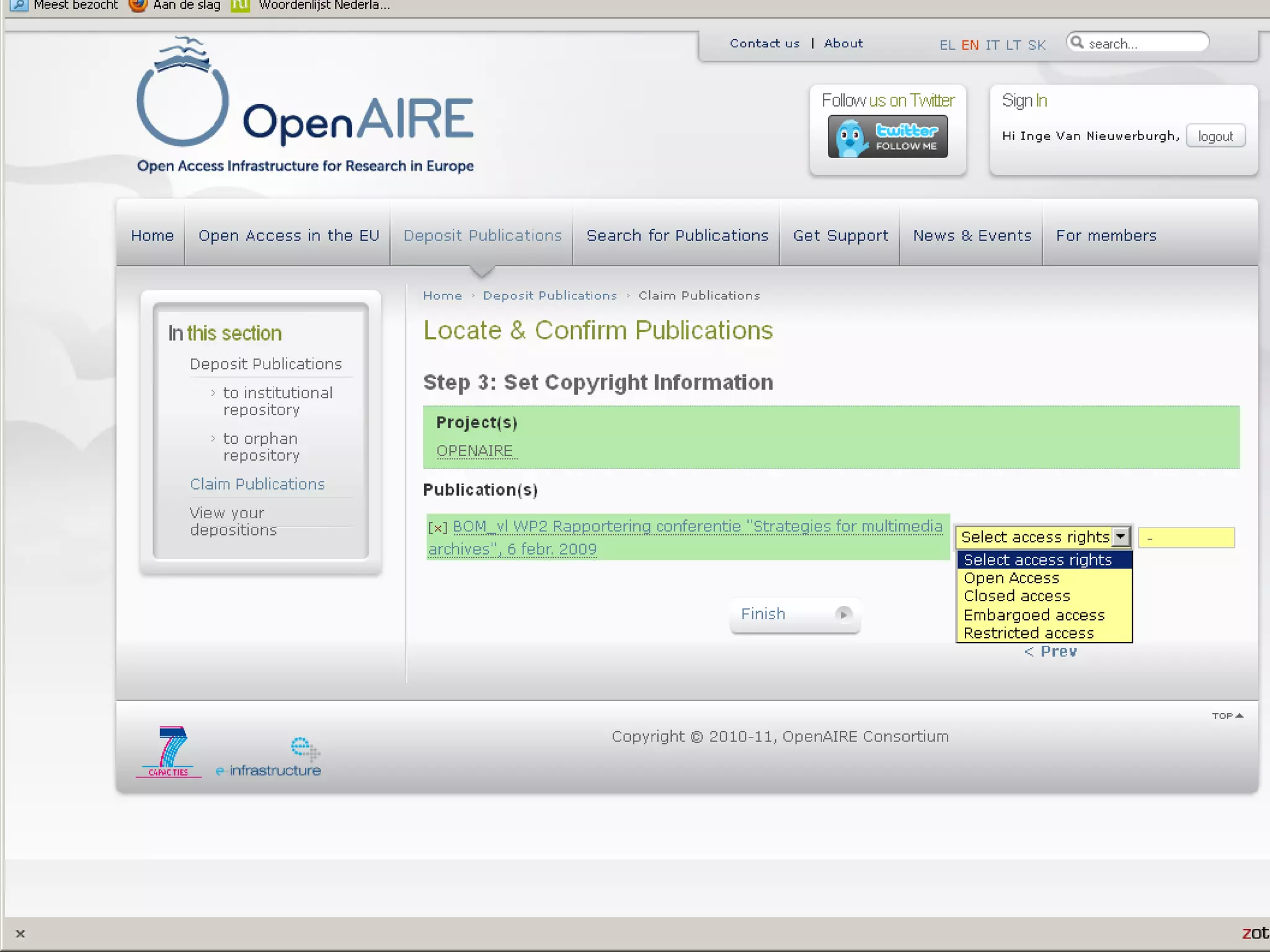Click Deposit Publications in the breadcrumb
The width and height of the screenshot is (1270, 952).
550,296
